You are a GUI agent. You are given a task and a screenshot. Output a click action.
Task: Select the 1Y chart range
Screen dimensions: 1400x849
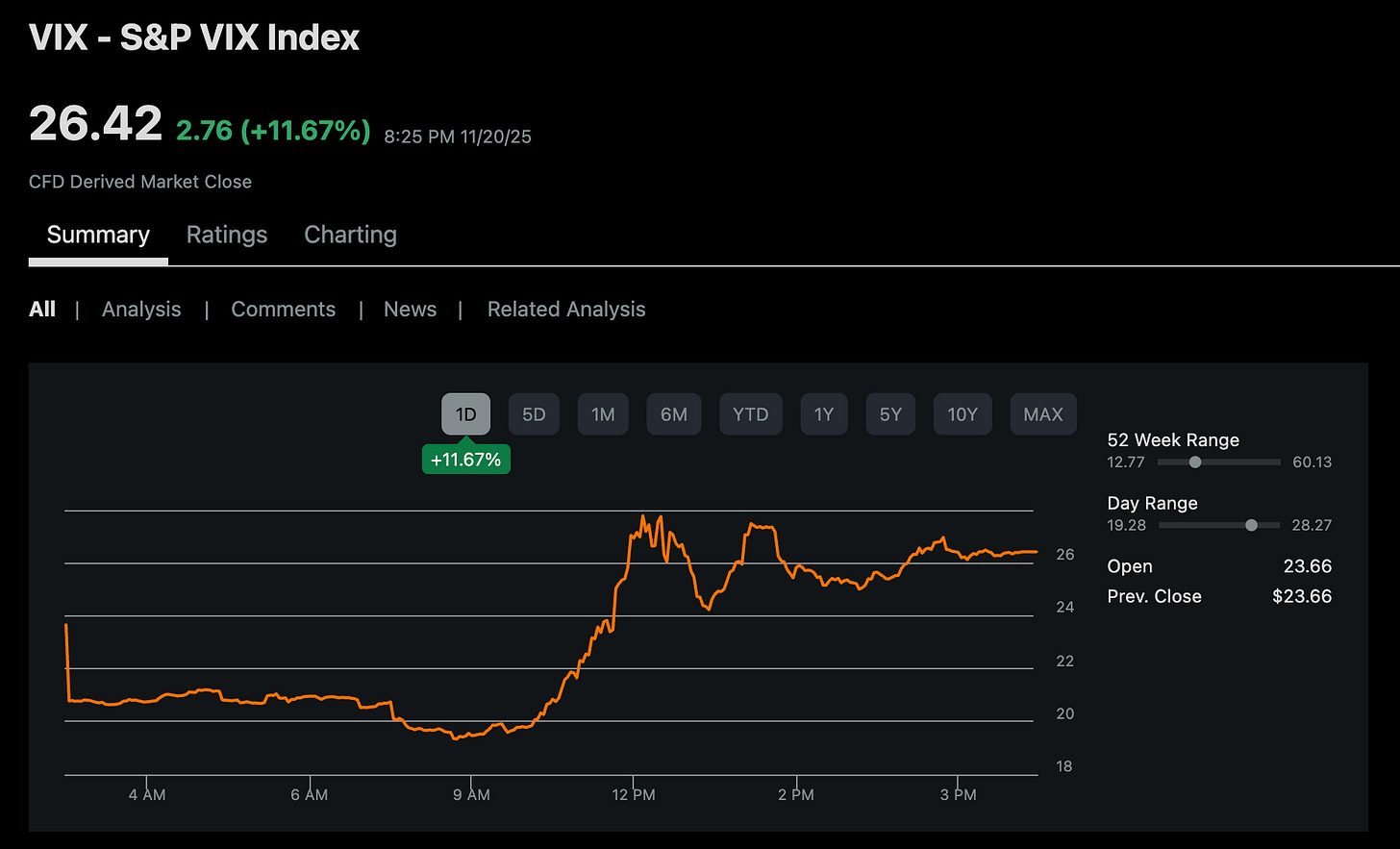824,414
